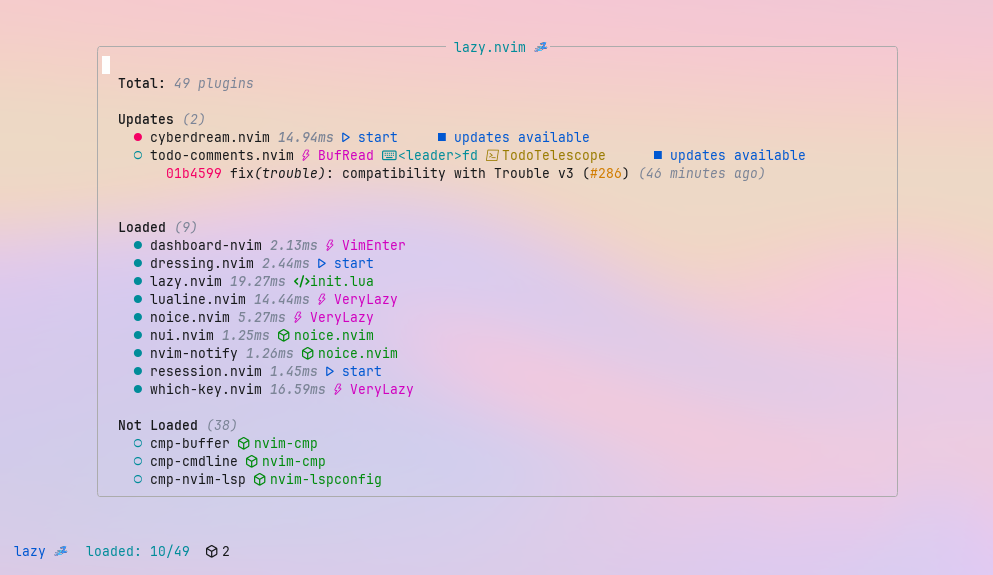Click the <leader>fd keymap label

click(x=438, y=155)
